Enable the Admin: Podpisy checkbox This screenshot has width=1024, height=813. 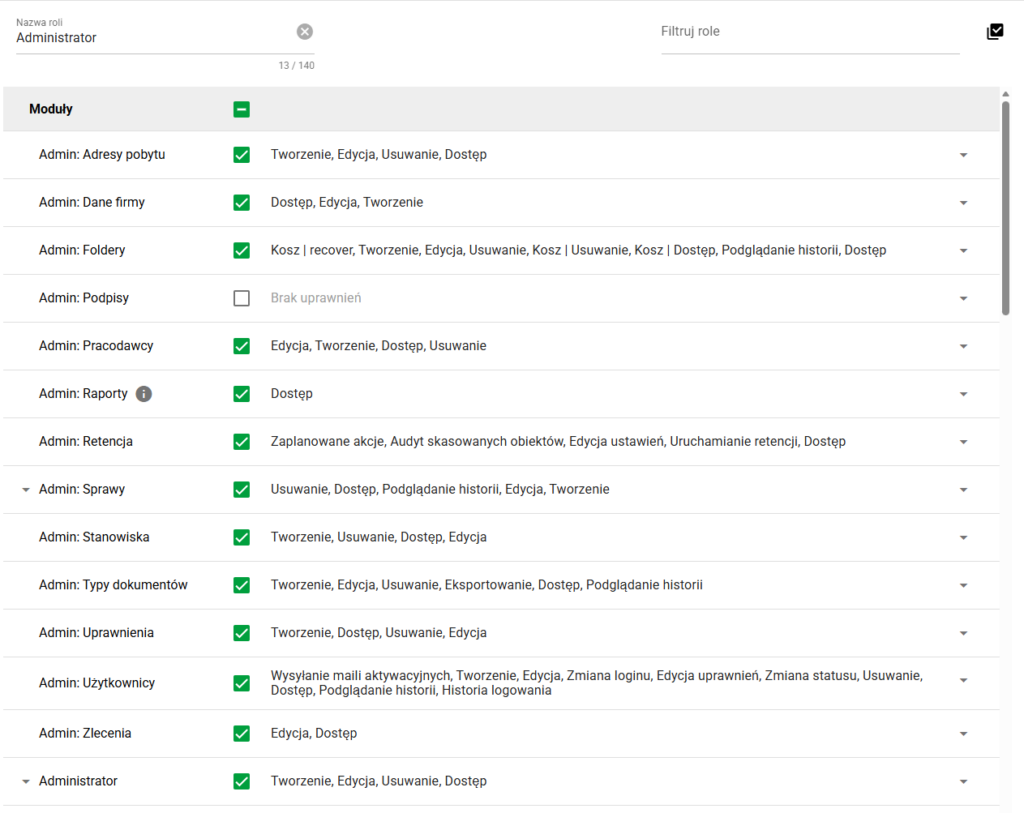tap(242, 298)
